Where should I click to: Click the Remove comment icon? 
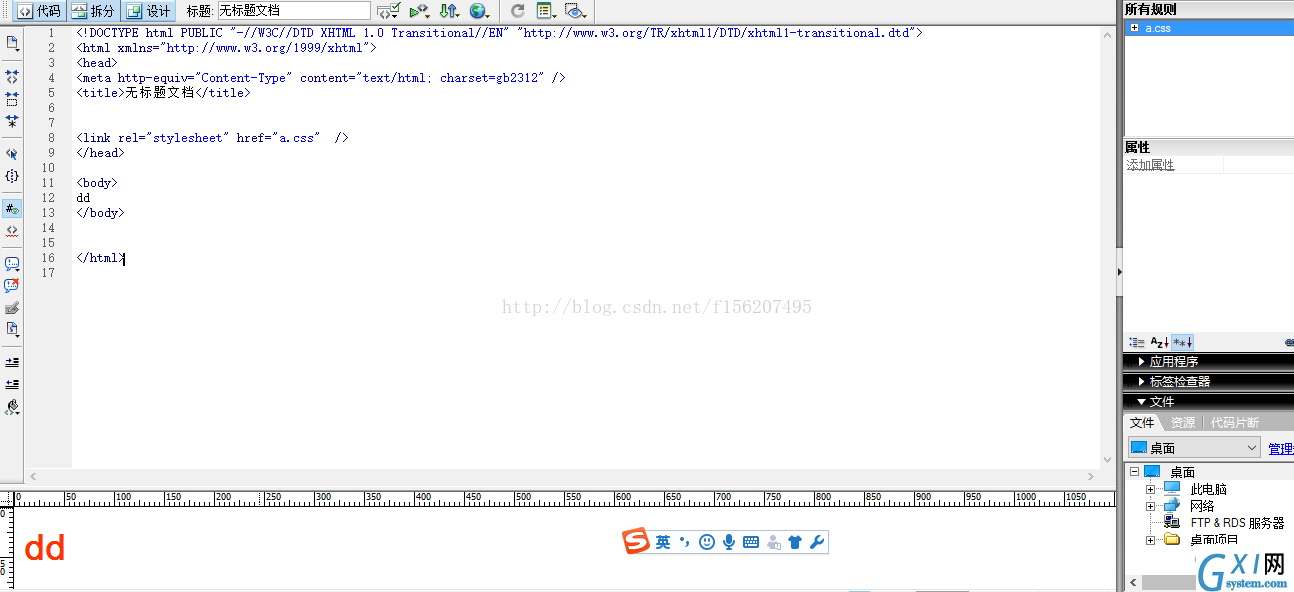pyautogui.click(x=12, y=286)
